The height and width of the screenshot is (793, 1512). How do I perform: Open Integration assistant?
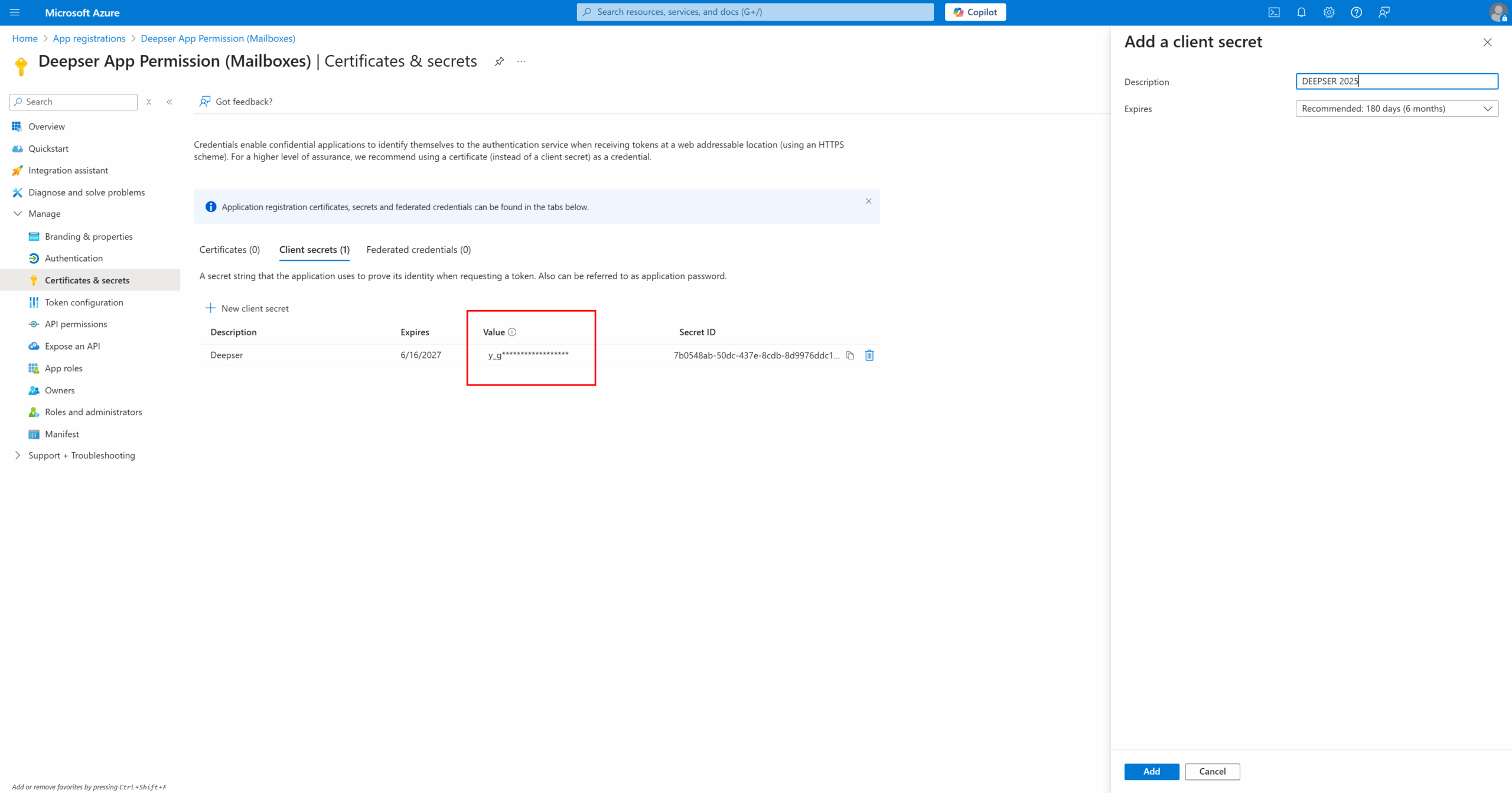pos(68,171)
